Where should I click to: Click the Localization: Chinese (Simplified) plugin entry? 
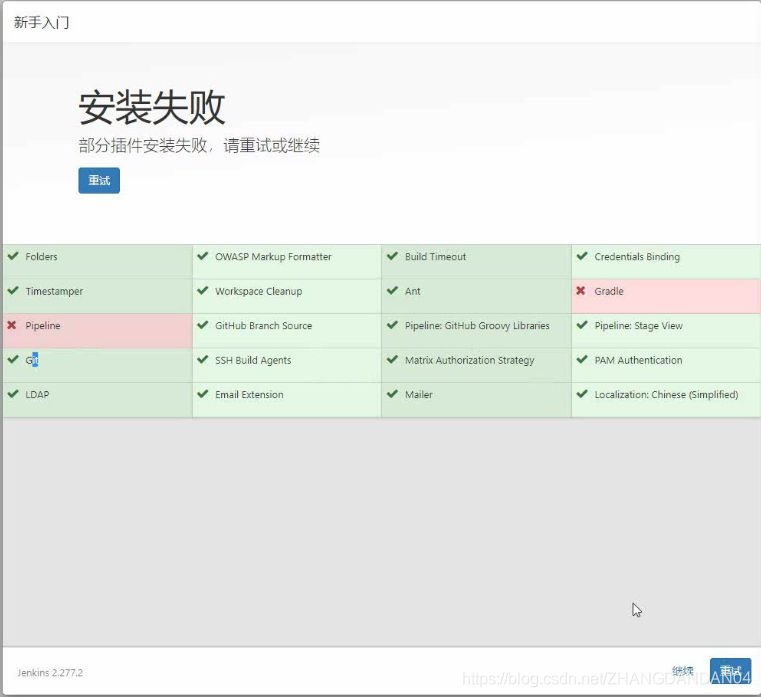tap(665, 395)
